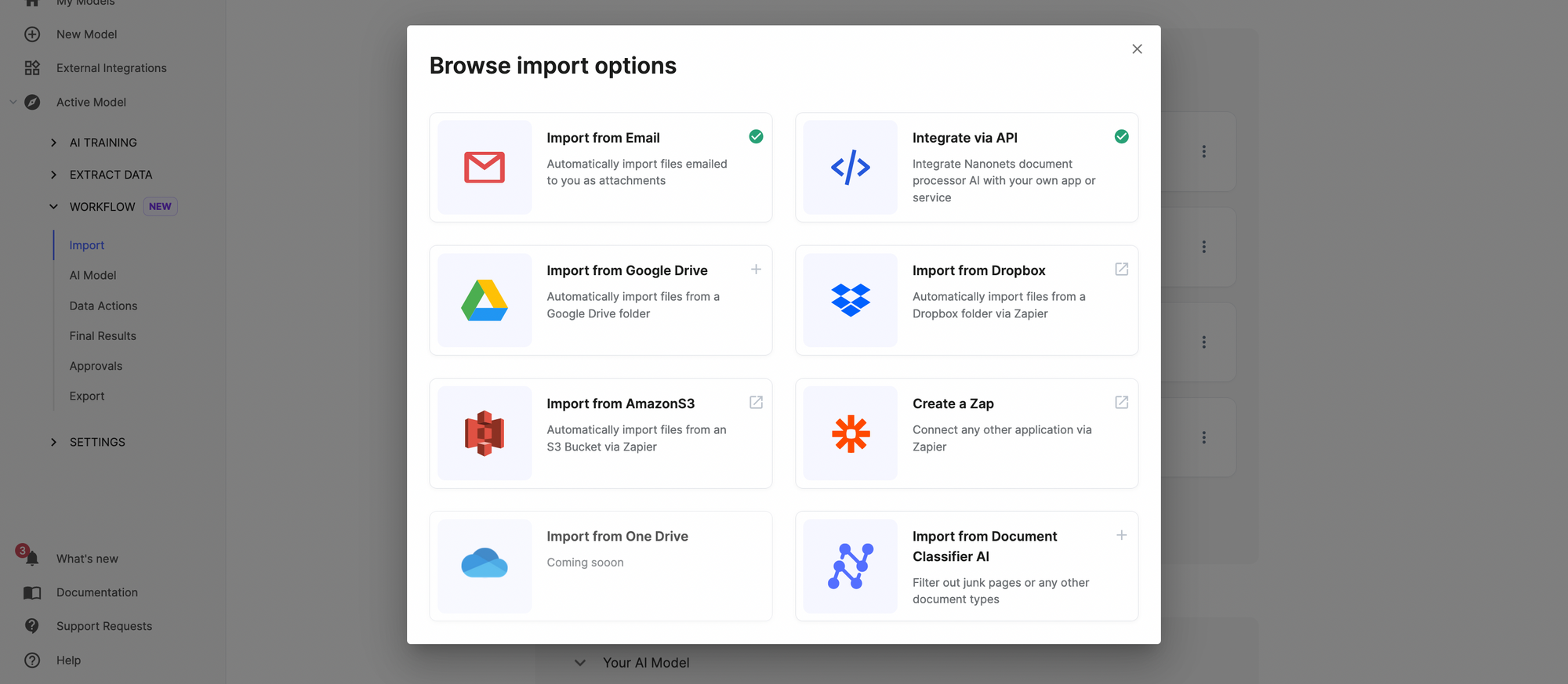The height and width of the screenshot is (684, 1568).
Task: Open Final Results in the sidebar
Action: tap(103, 336)
